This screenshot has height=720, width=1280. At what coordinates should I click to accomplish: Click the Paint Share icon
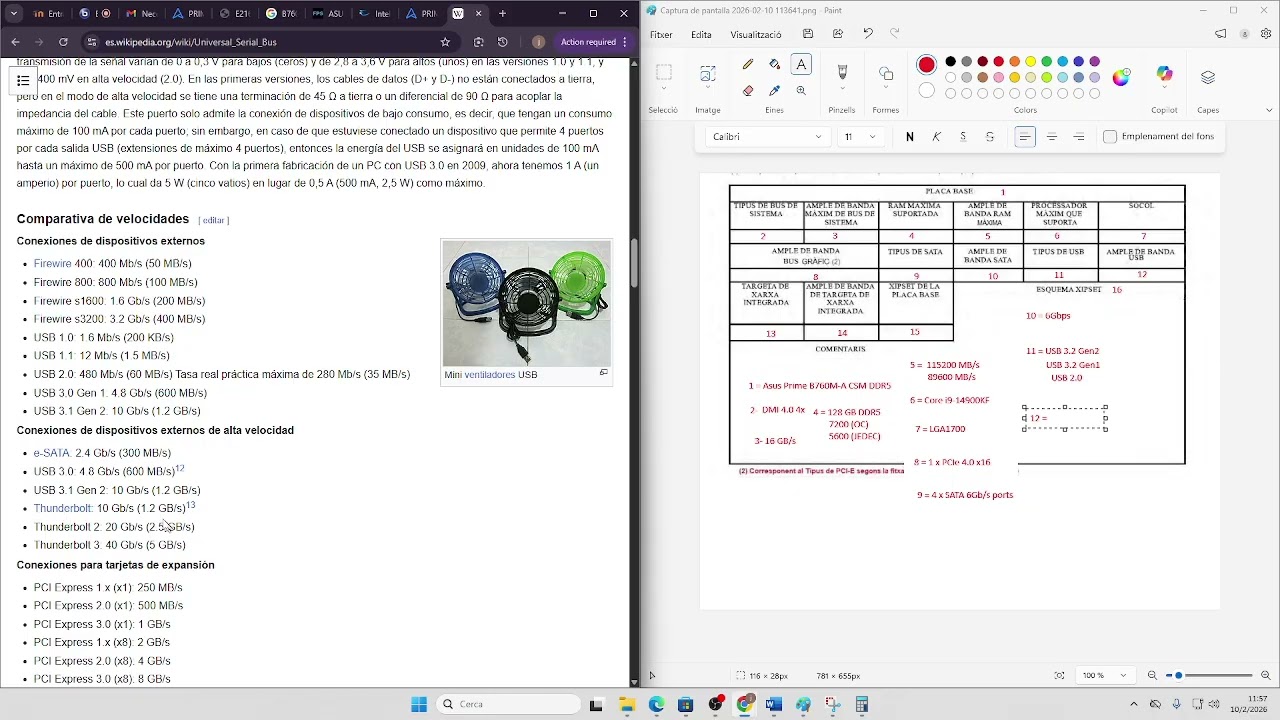(x=838, y=34)
